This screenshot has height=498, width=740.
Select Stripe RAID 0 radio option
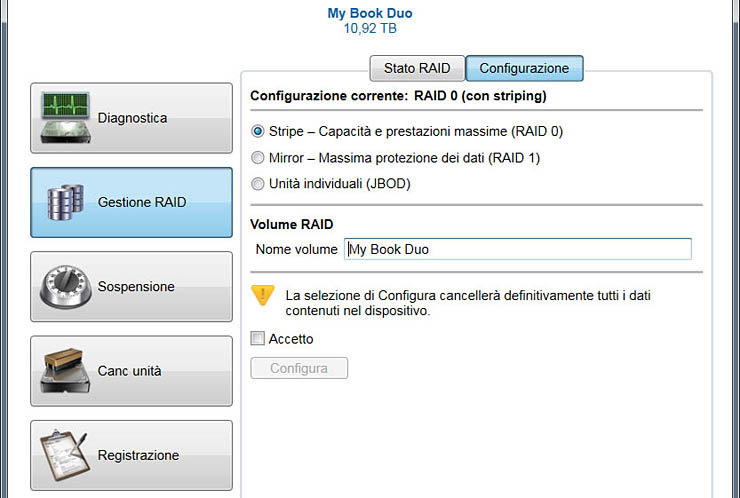point(258,131)
